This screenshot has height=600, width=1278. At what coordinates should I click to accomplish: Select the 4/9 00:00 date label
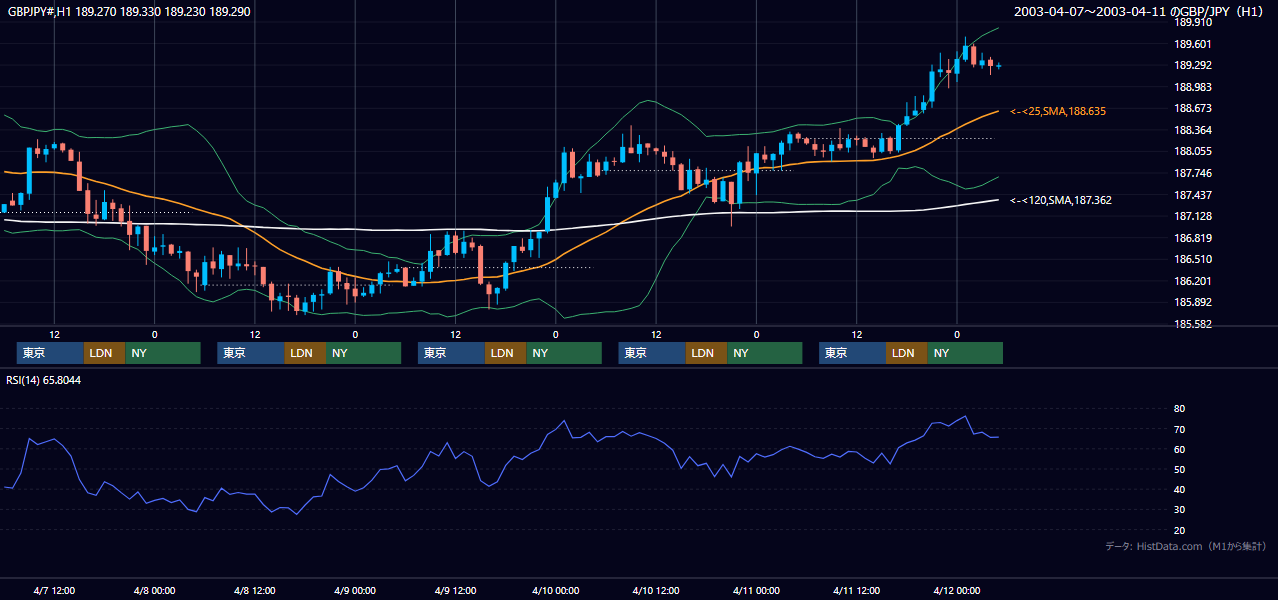pos(355,590)
